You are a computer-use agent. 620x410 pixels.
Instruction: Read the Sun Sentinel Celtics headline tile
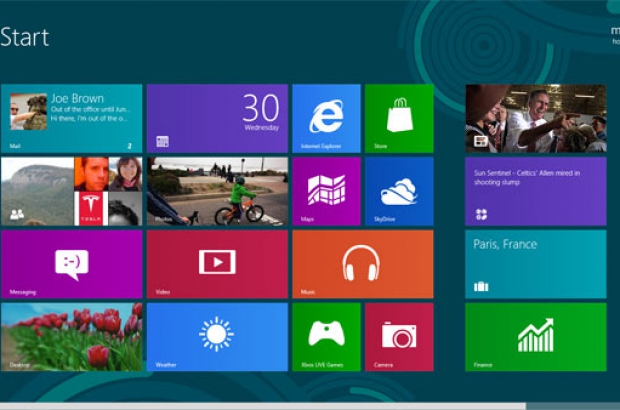[x=535, y=191]
